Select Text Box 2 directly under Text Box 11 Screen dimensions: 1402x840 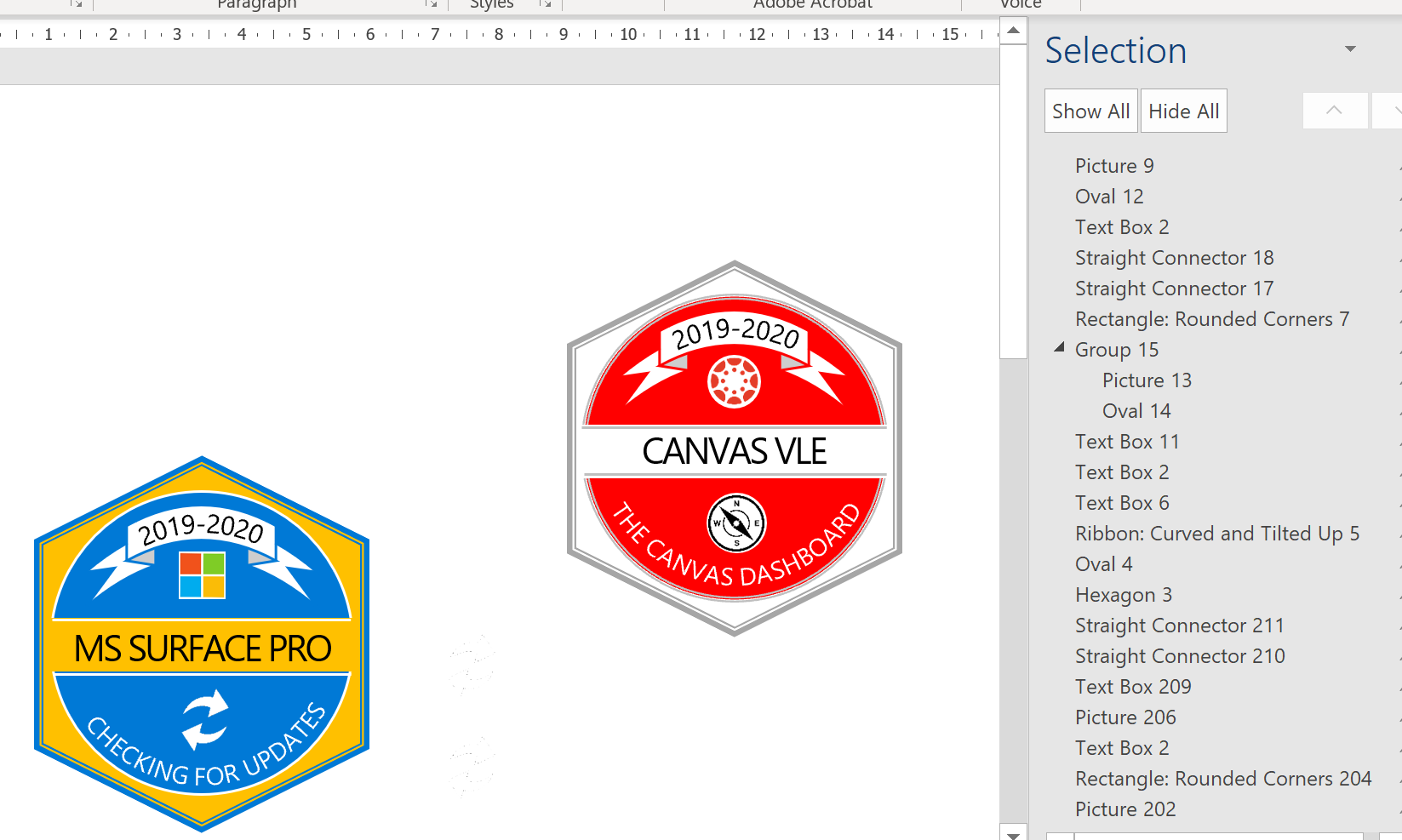[x=1122, y=472]
